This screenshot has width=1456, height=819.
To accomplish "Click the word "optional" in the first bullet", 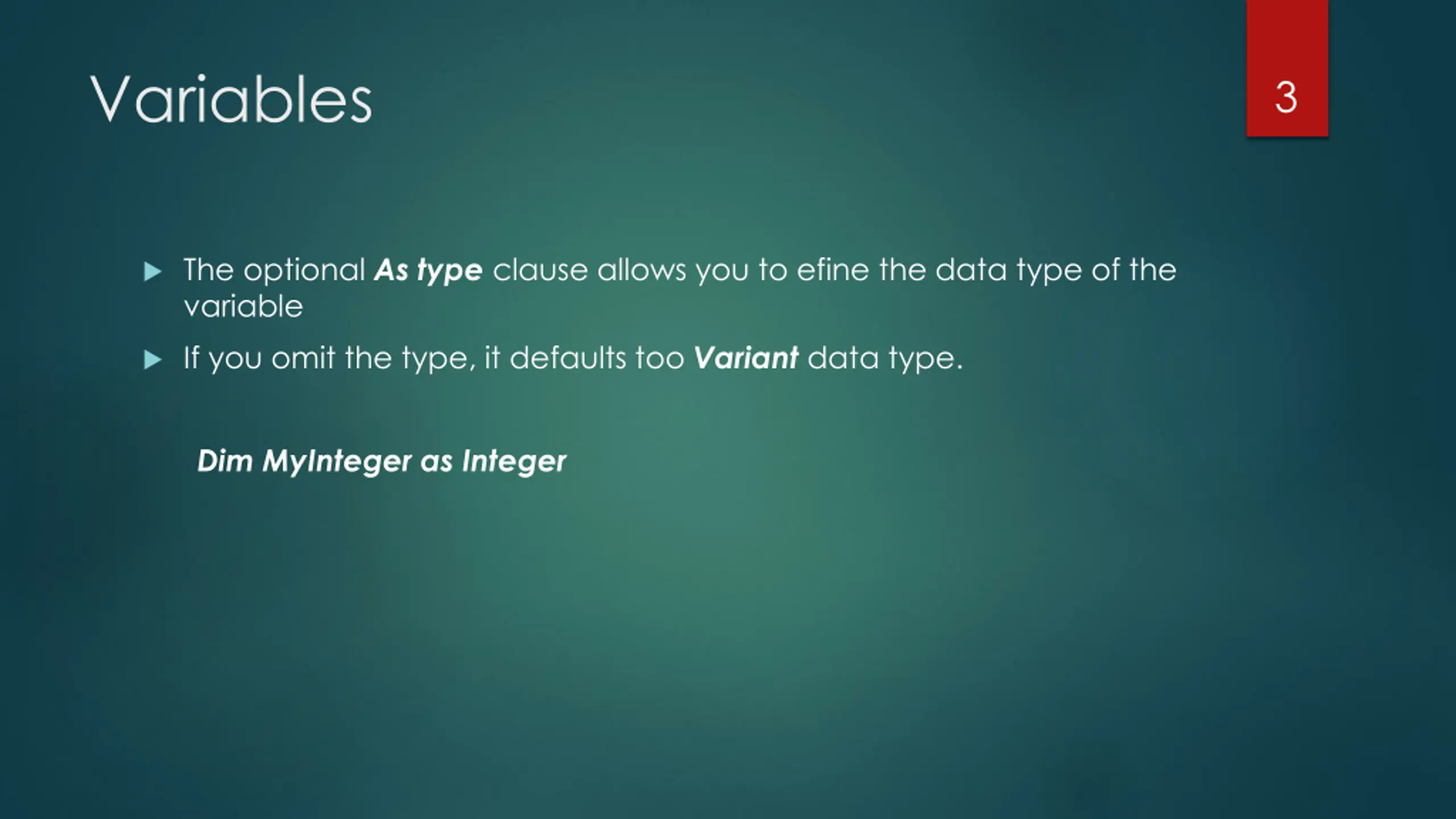I will coord(304,271).
